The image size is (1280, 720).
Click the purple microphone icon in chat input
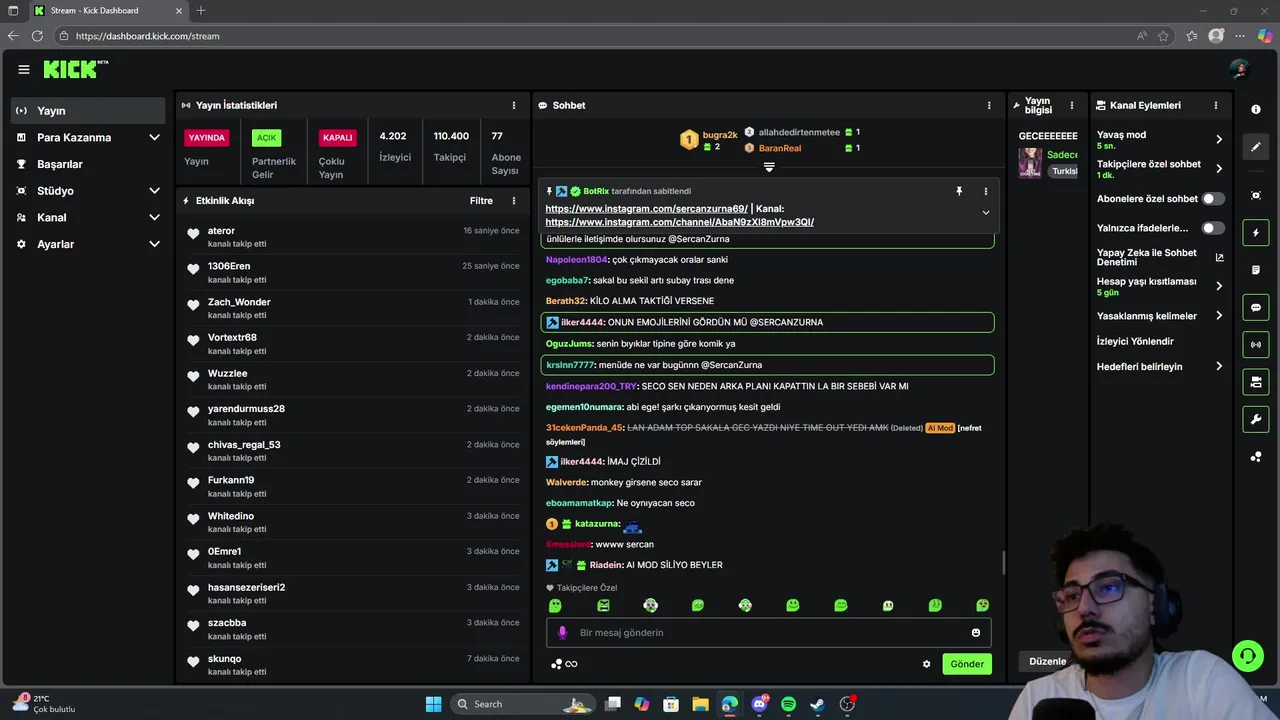click(x=562, y=633)
